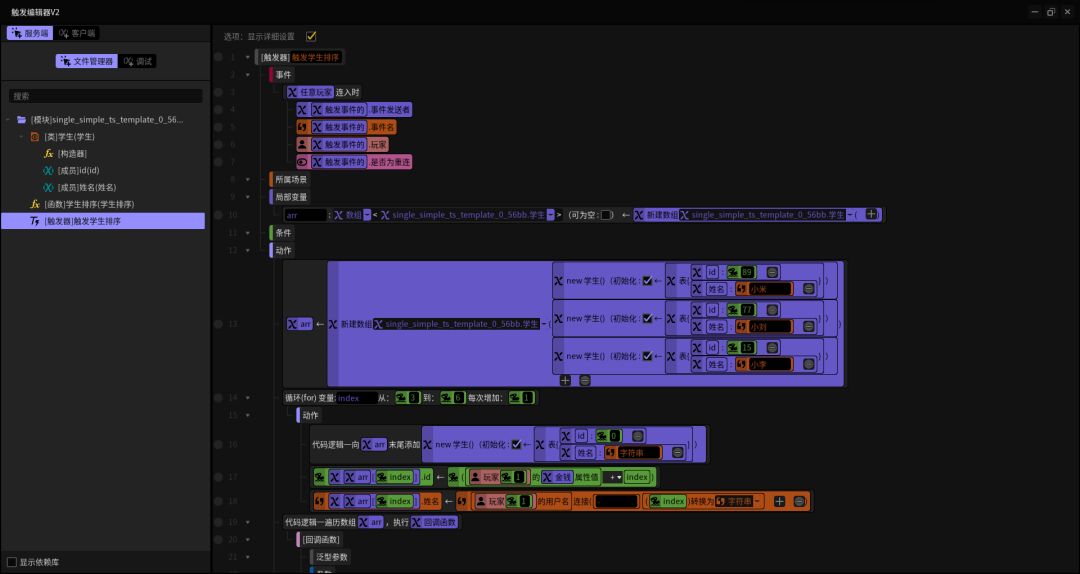The height and width of the screenshot is (574, 1080).
Task: Select [触发器]触发学生排序 in the file tree
Action: [103, 221]
